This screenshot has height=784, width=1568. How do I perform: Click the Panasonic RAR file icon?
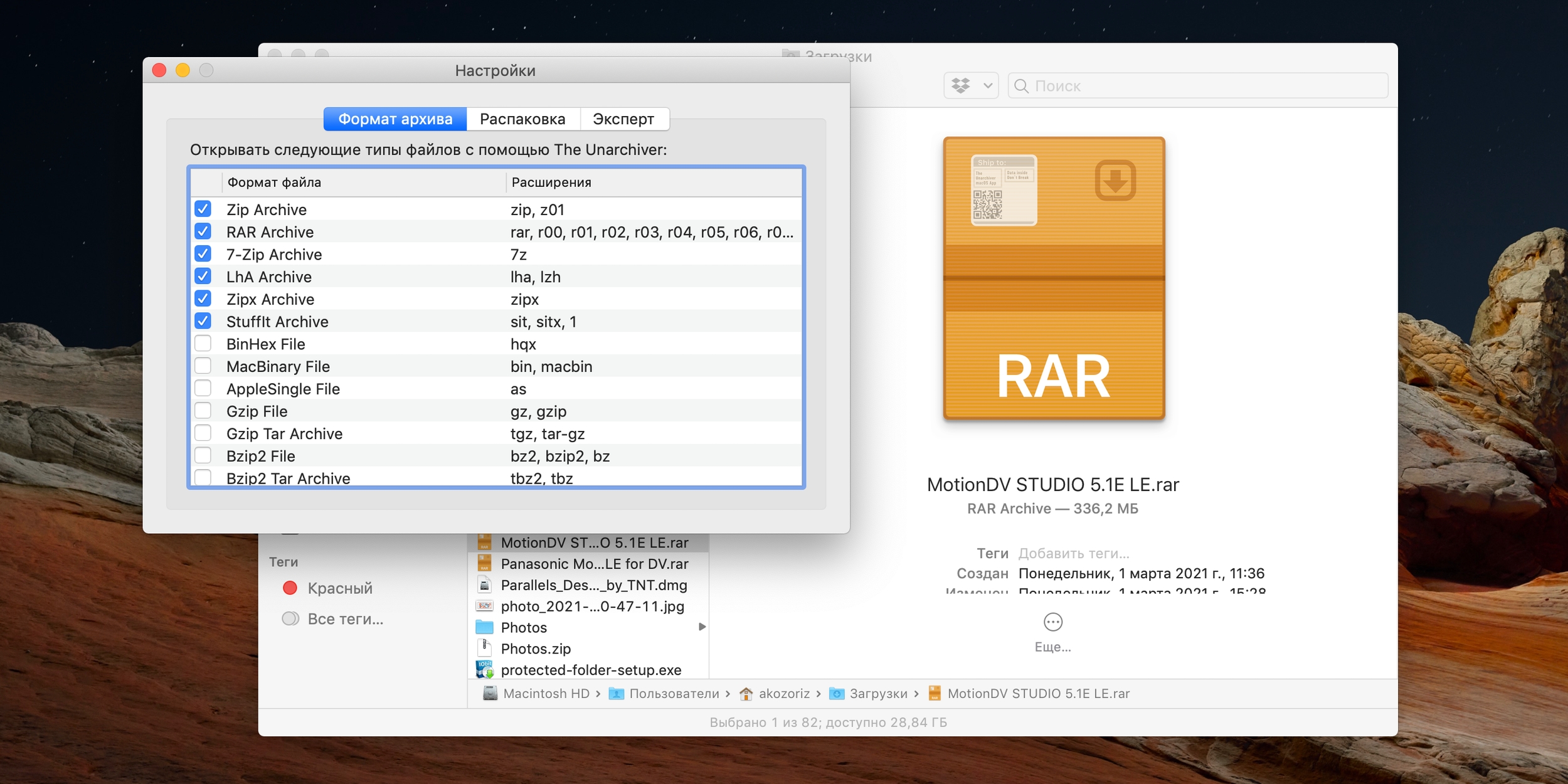(484, 564)
